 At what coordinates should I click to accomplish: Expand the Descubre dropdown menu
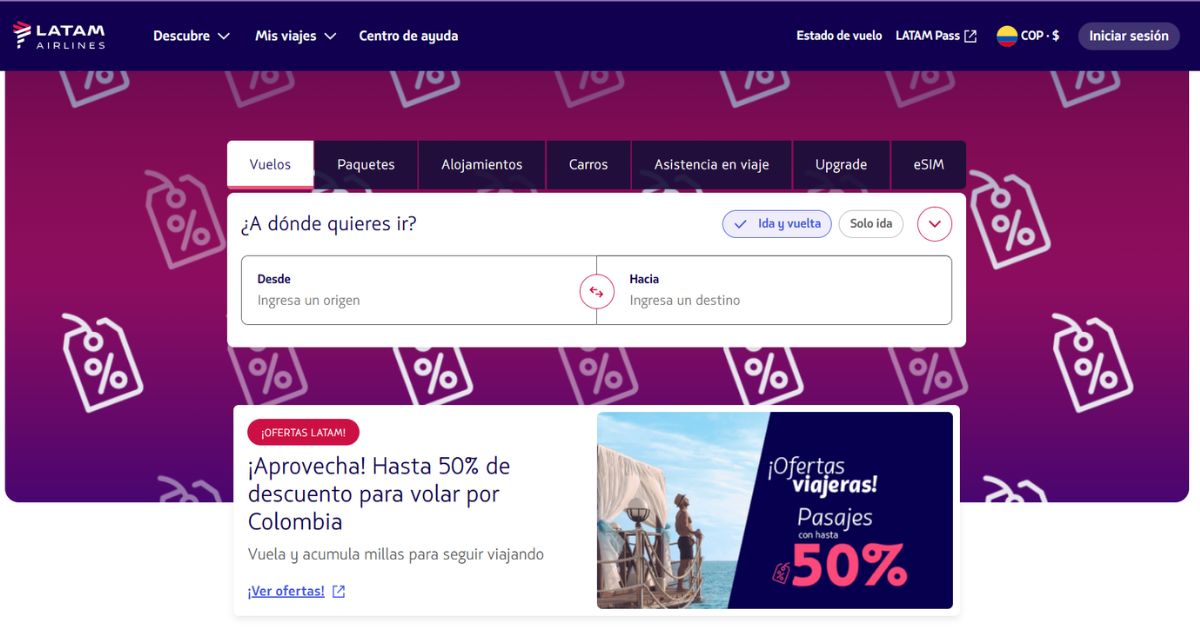(x=191, y=36)
